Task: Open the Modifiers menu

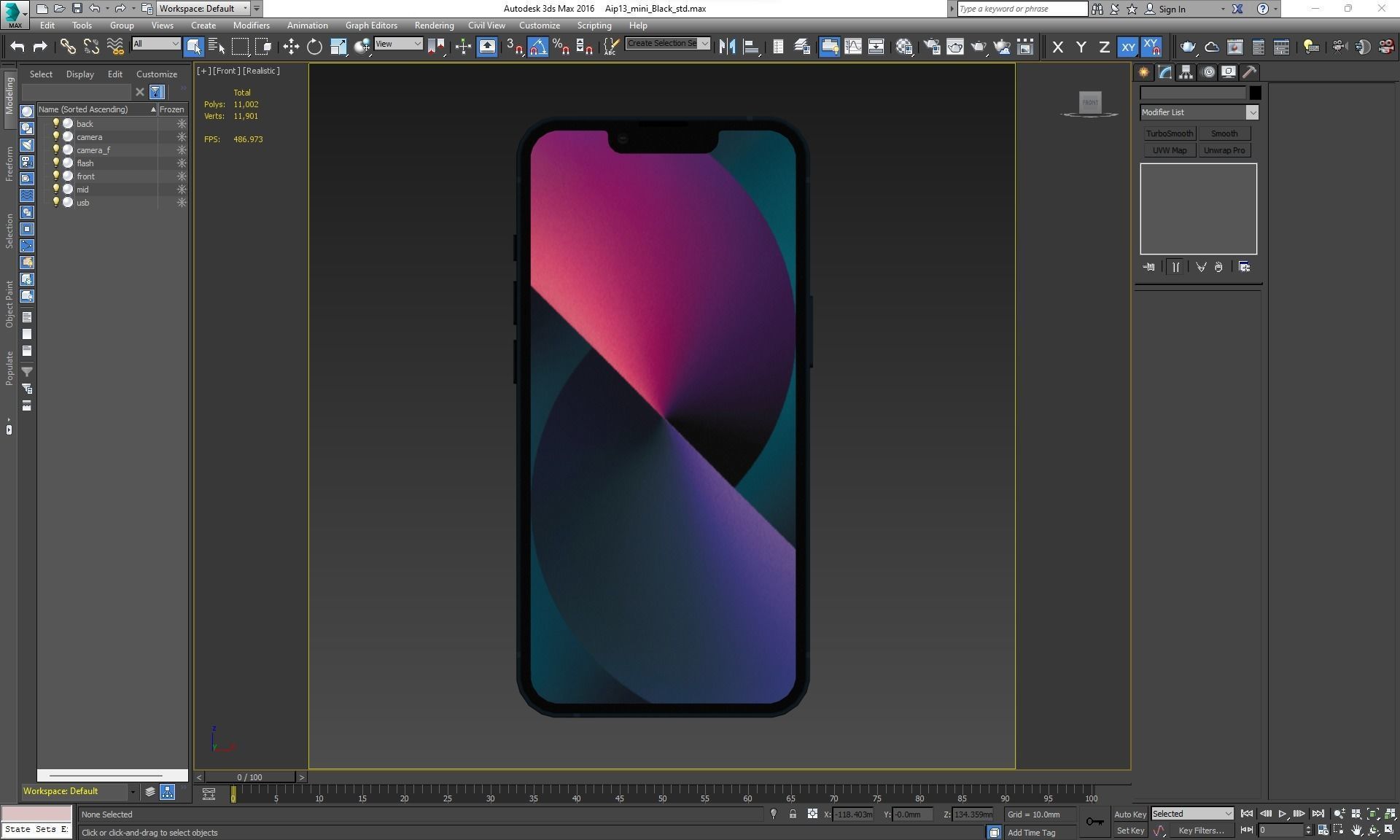Action: [252, 26]
